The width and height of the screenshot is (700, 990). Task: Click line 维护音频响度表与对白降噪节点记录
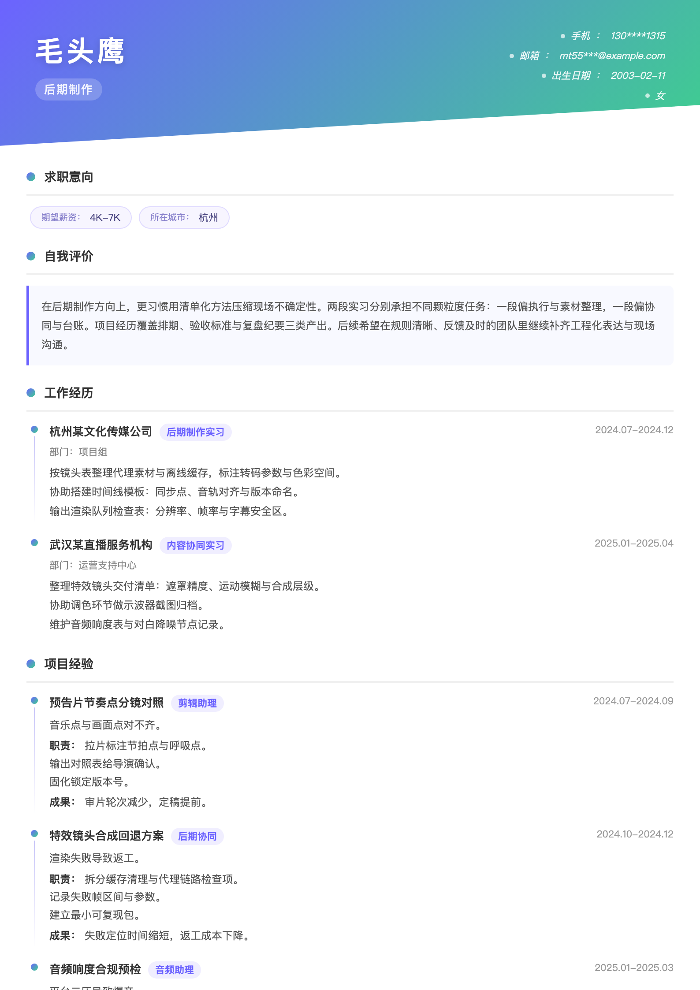coord(138,625)
